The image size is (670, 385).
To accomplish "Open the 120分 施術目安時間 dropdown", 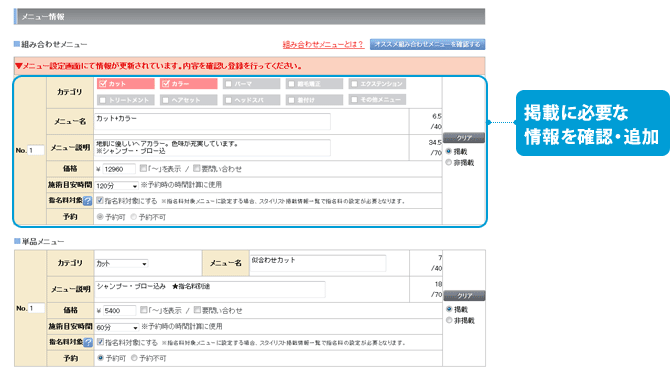I will [x=117, y=186].
